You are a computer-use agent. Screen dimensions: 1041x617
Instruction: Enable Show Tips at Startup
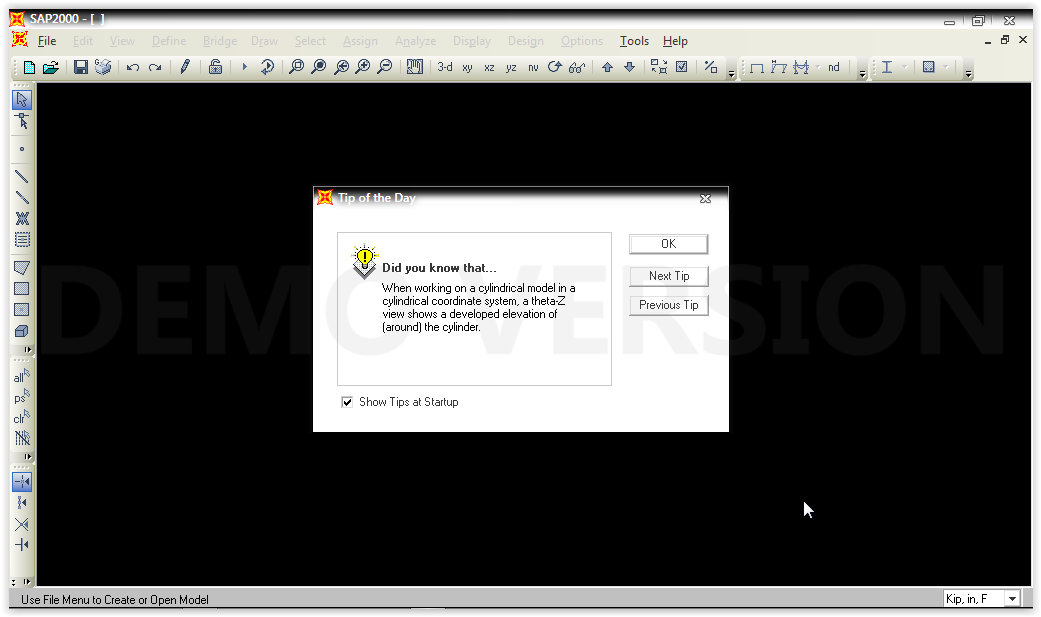[347, 401]
